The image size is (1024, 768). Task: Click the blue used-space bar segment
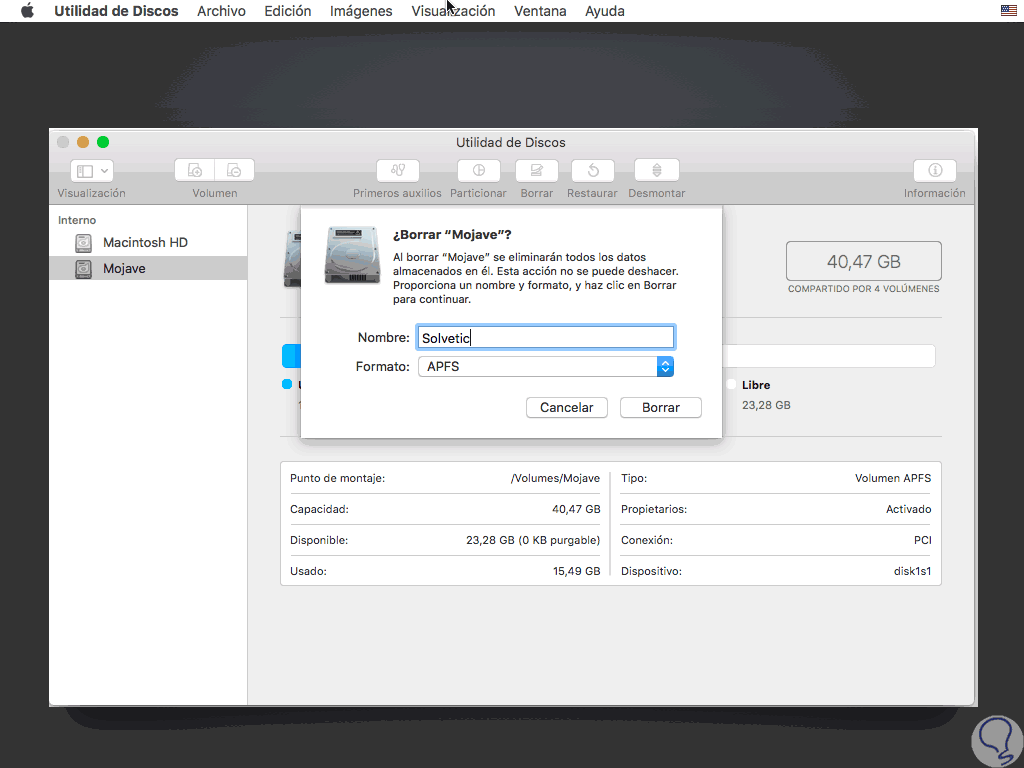tap(291, 357)
